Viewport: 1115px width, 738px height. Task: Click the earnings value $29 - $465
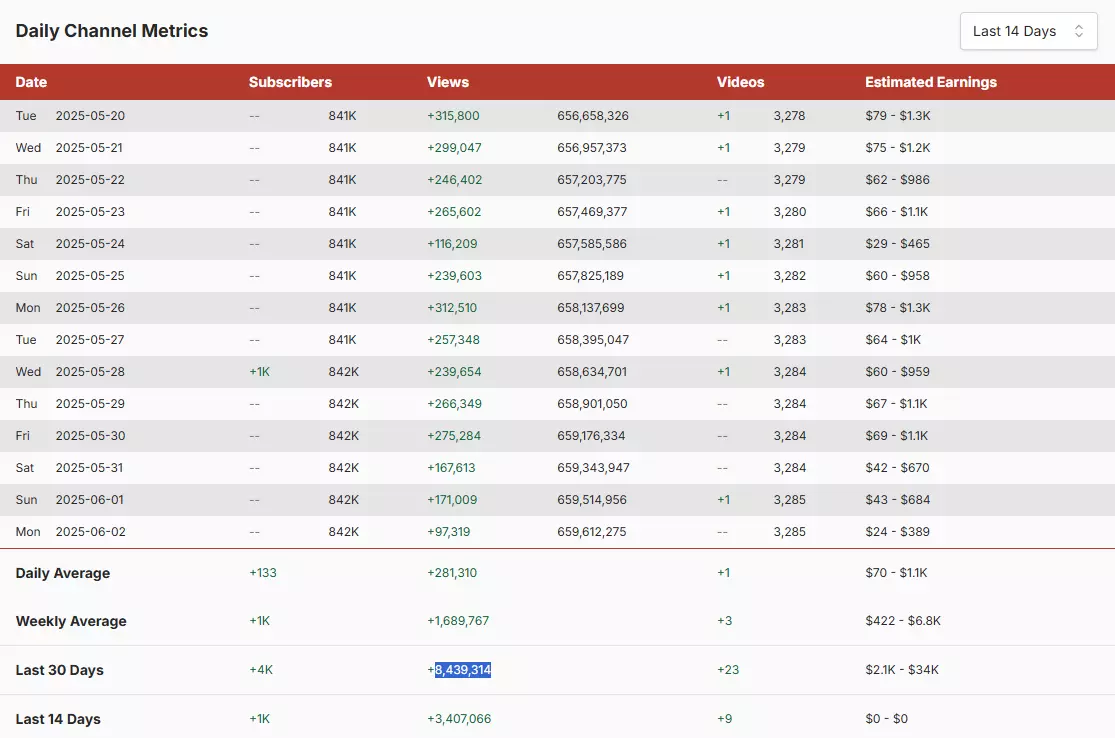(897, 244)
